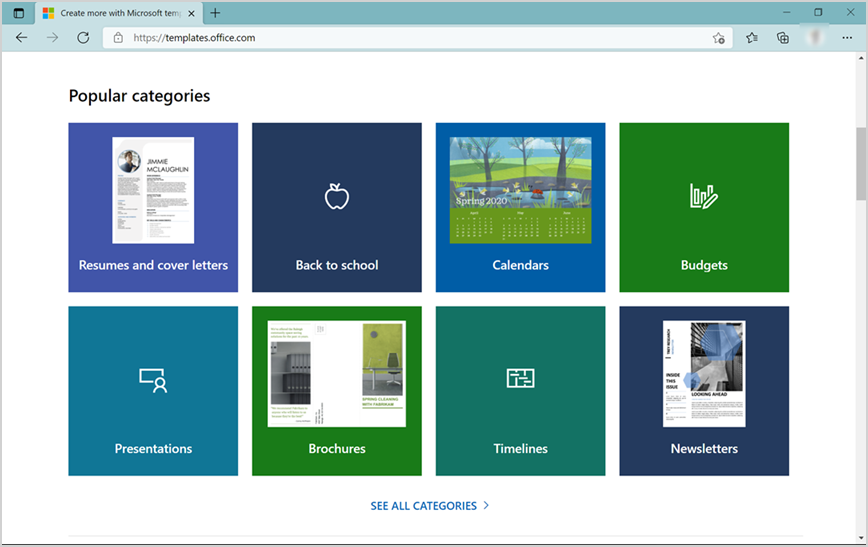Screen dimensions: 868x547
Task: Open the Settings and more ellipsis menu
Action: point(847,38)
